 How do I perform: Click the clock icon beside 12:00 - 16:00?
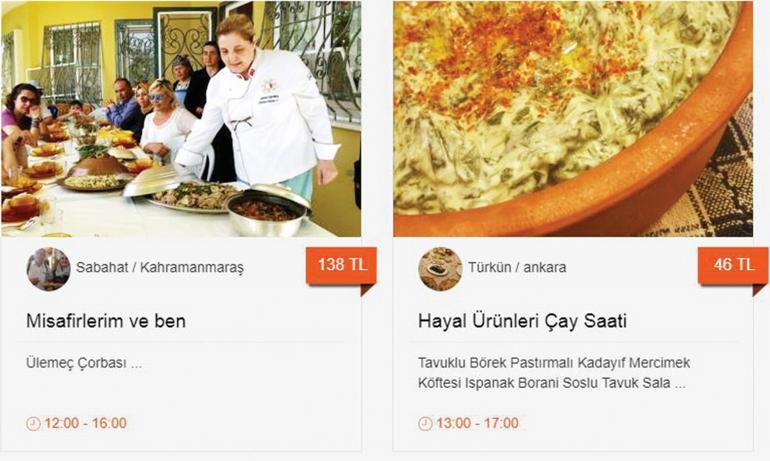(x=33, y=423)
